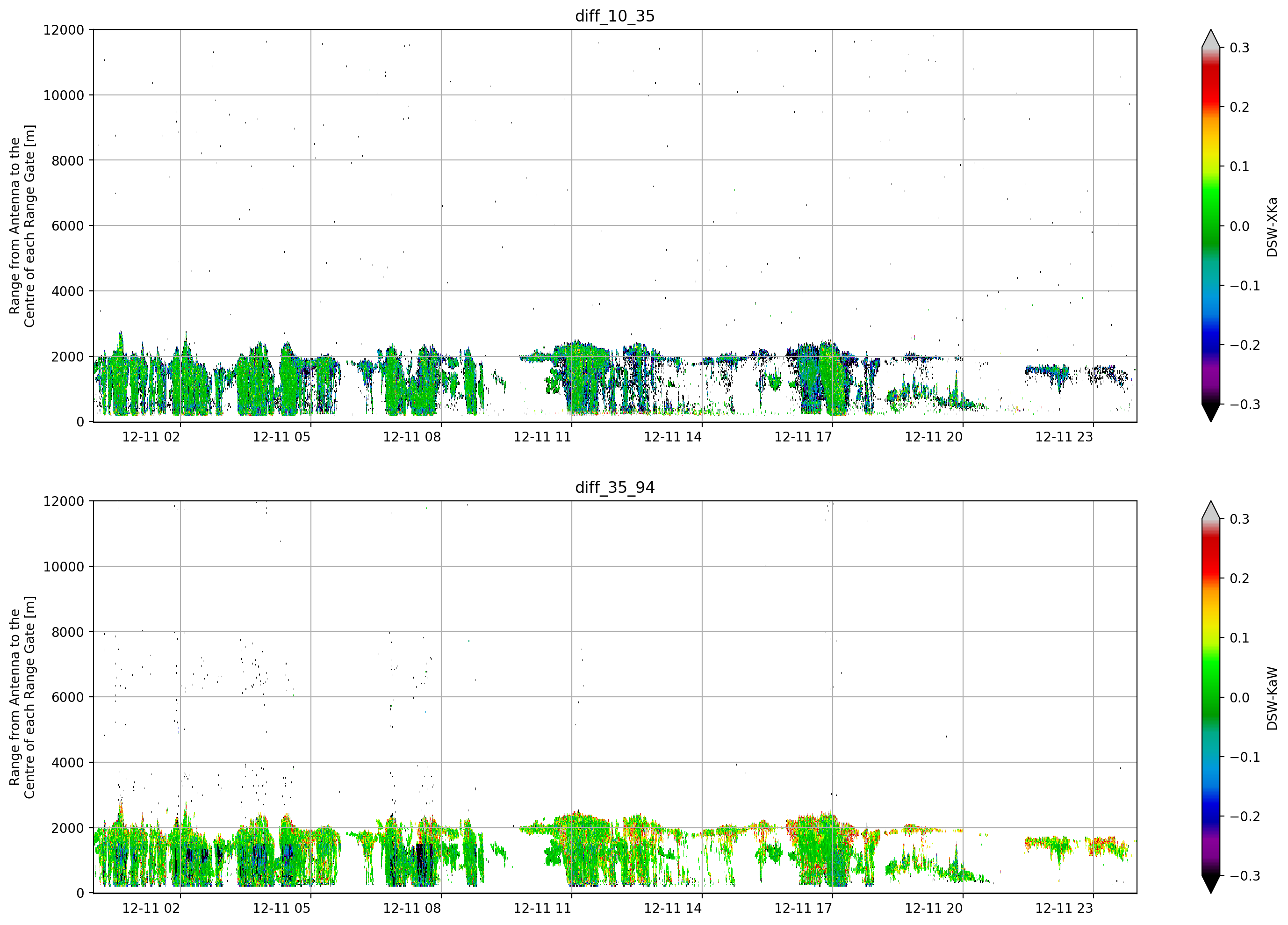Image resolution: width=1288 pixels, height=925 pixels.
Task: Click the 0.1 tick on DSW-KaW colorbar
Action: [x=1240, y=639]
